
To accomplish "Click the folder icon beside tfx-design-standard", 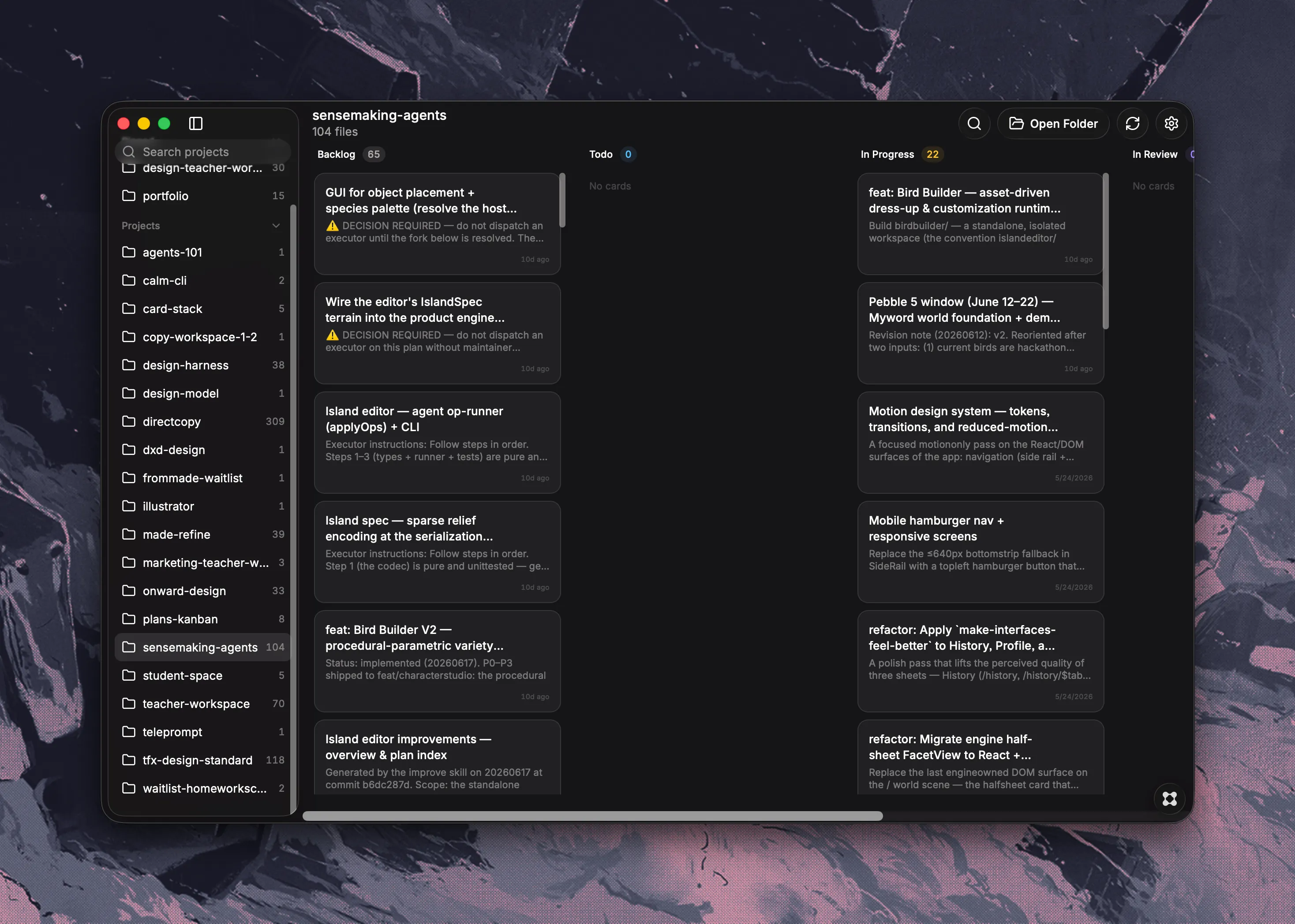I will point(129,760).
